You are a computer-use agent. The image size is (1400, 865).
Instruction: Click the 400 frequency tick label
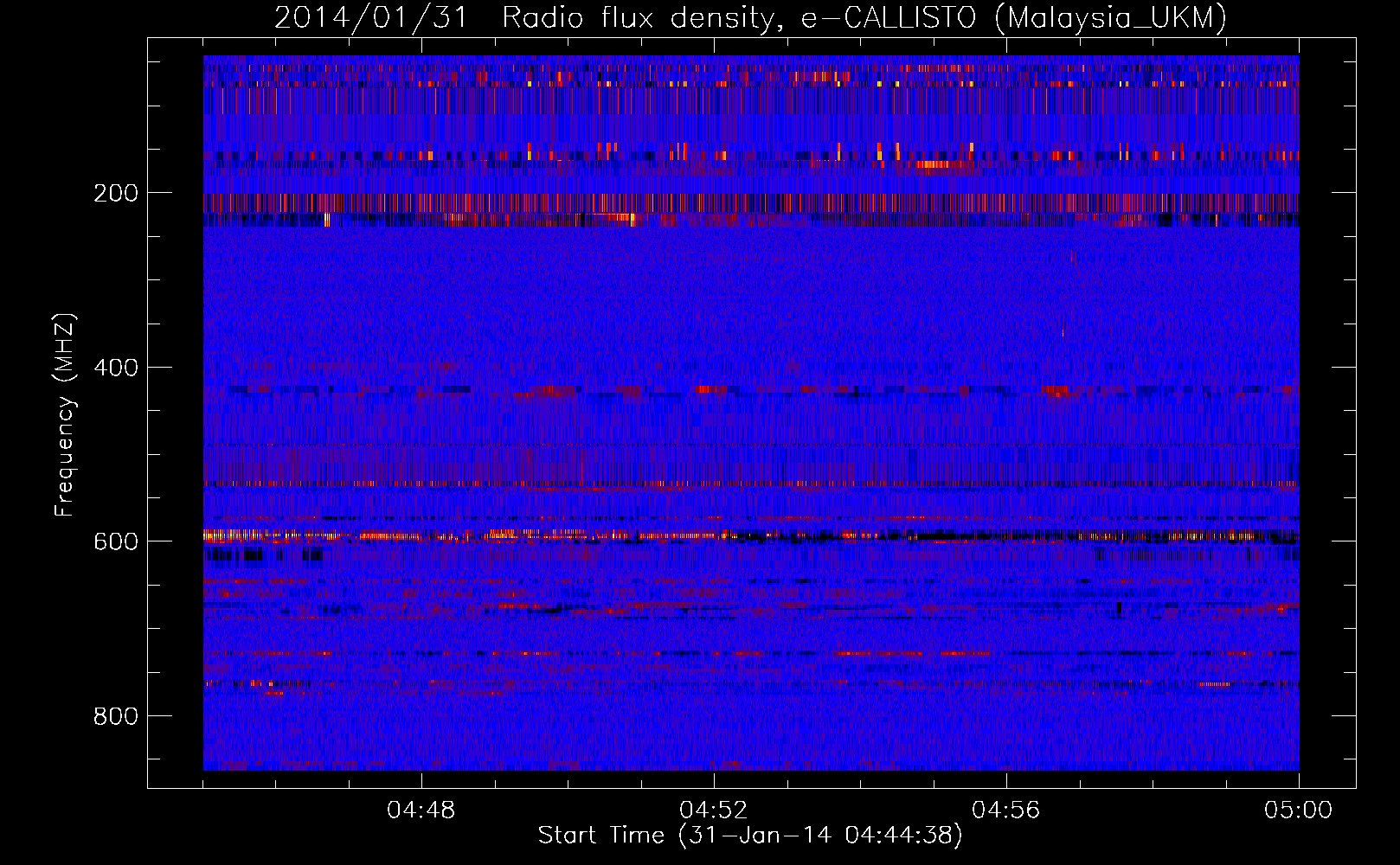116,368
